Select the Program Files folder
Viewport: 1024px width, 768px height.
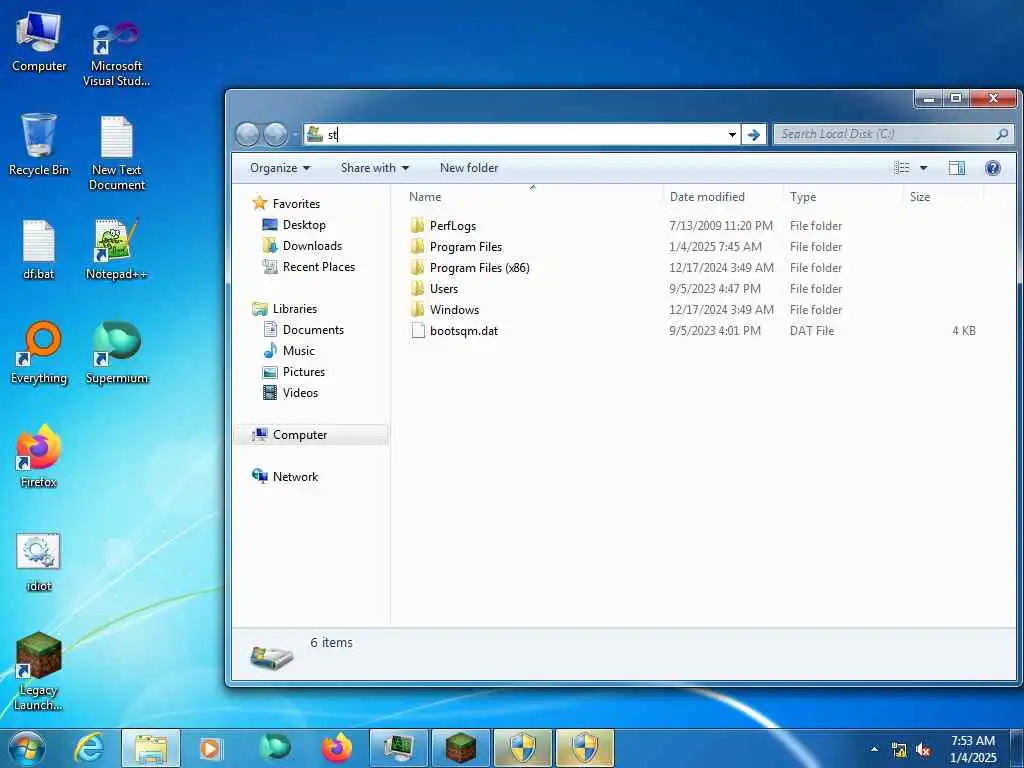(457, 246)
